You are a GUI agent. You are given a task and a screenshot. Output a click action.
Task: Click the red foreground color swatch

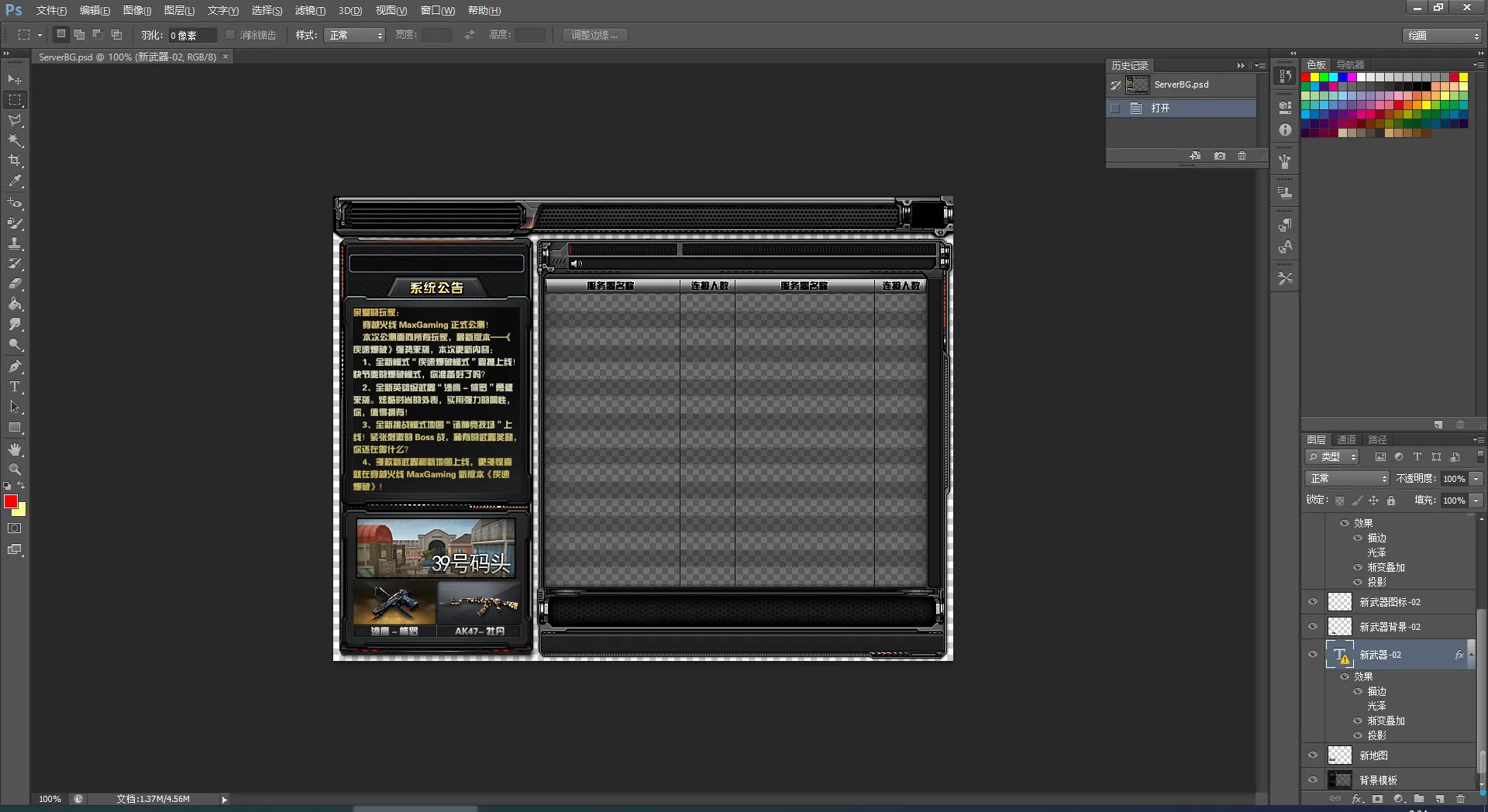[11, 502]
